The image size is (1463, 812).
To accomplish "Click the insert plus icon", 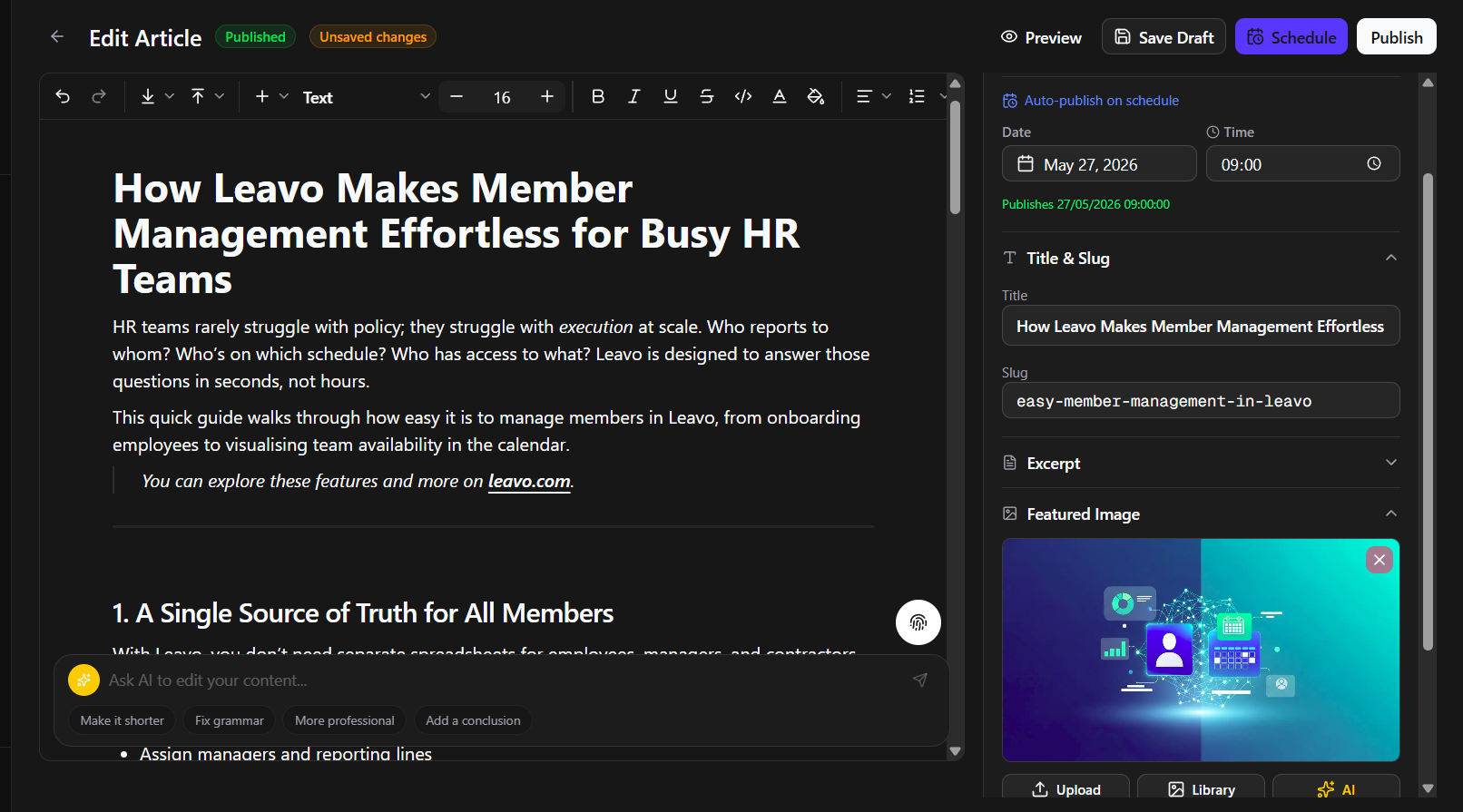I will (261, 96).
